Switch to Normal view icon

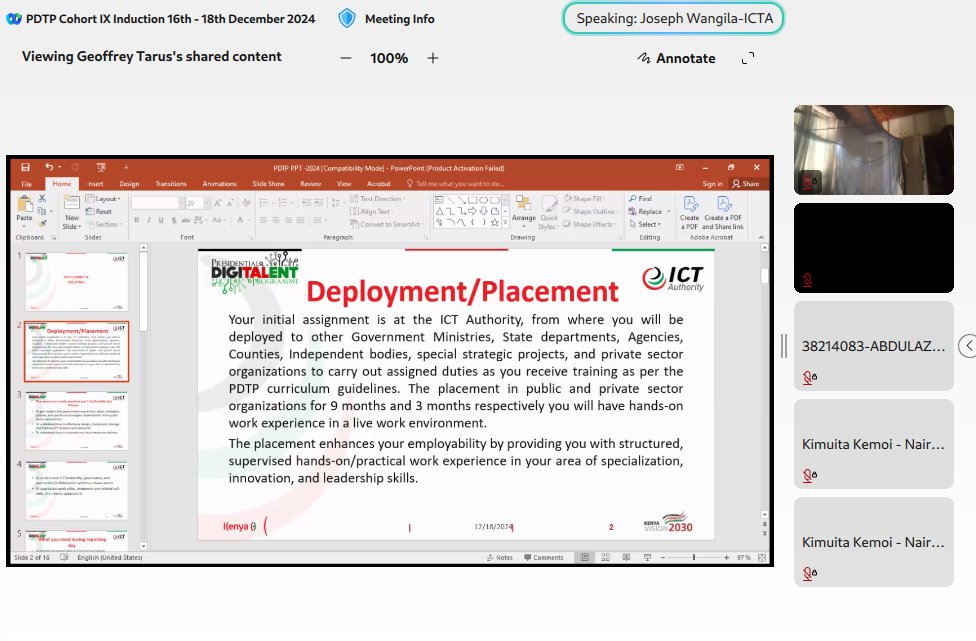[x=585, y=558]
